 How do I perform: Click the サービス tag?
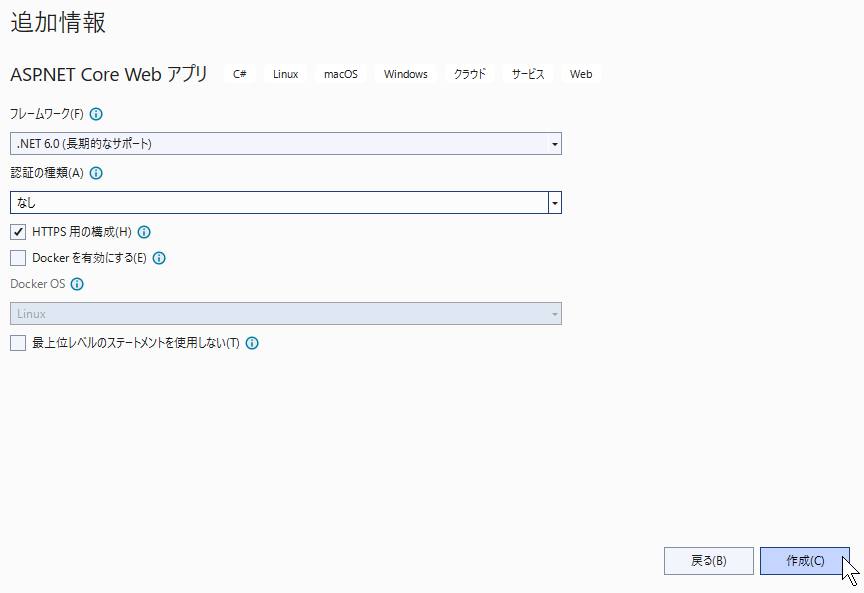[x=528, y=74]
